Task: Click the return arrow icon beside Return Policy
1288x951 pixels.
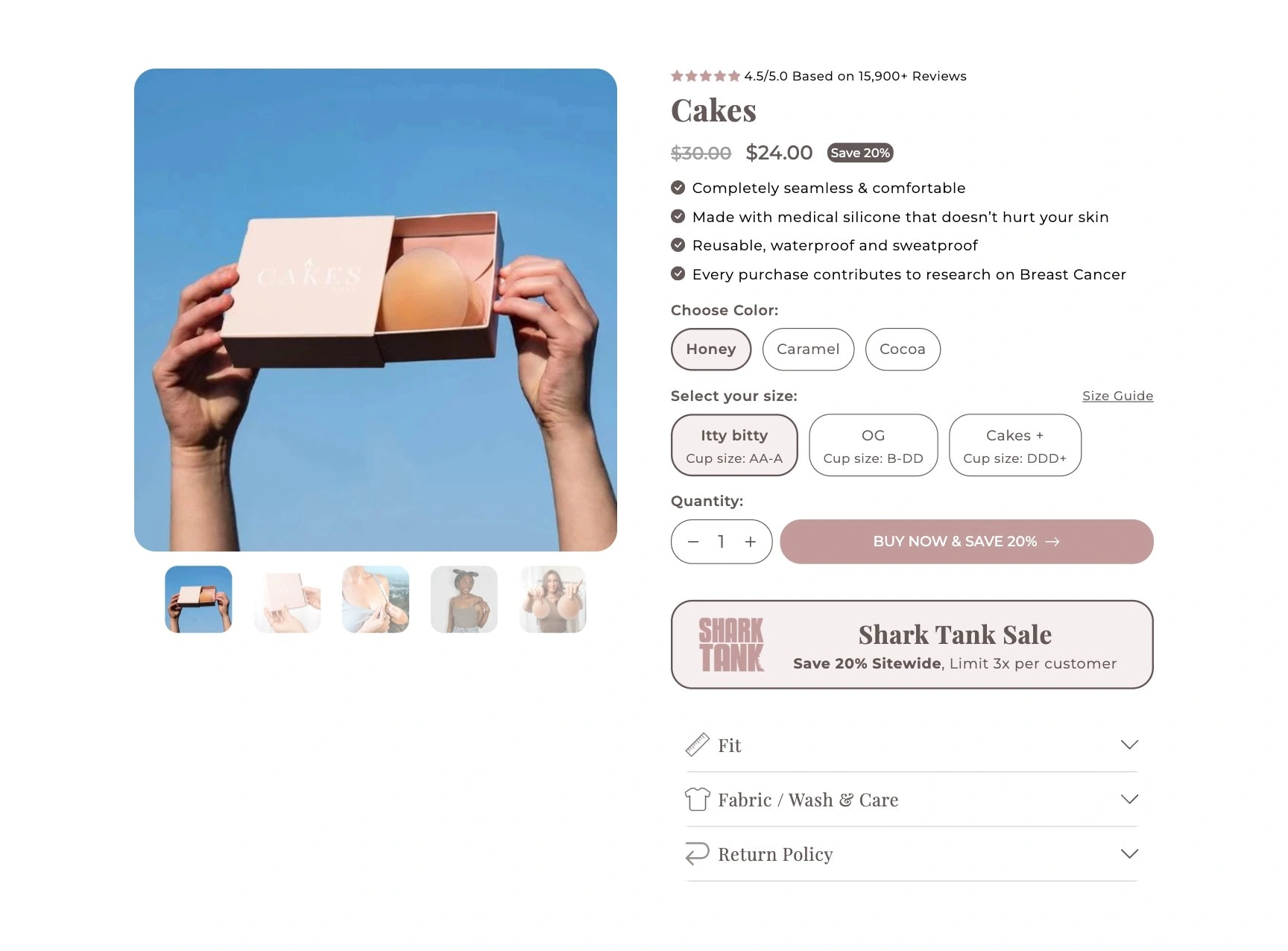Action: 697,853
